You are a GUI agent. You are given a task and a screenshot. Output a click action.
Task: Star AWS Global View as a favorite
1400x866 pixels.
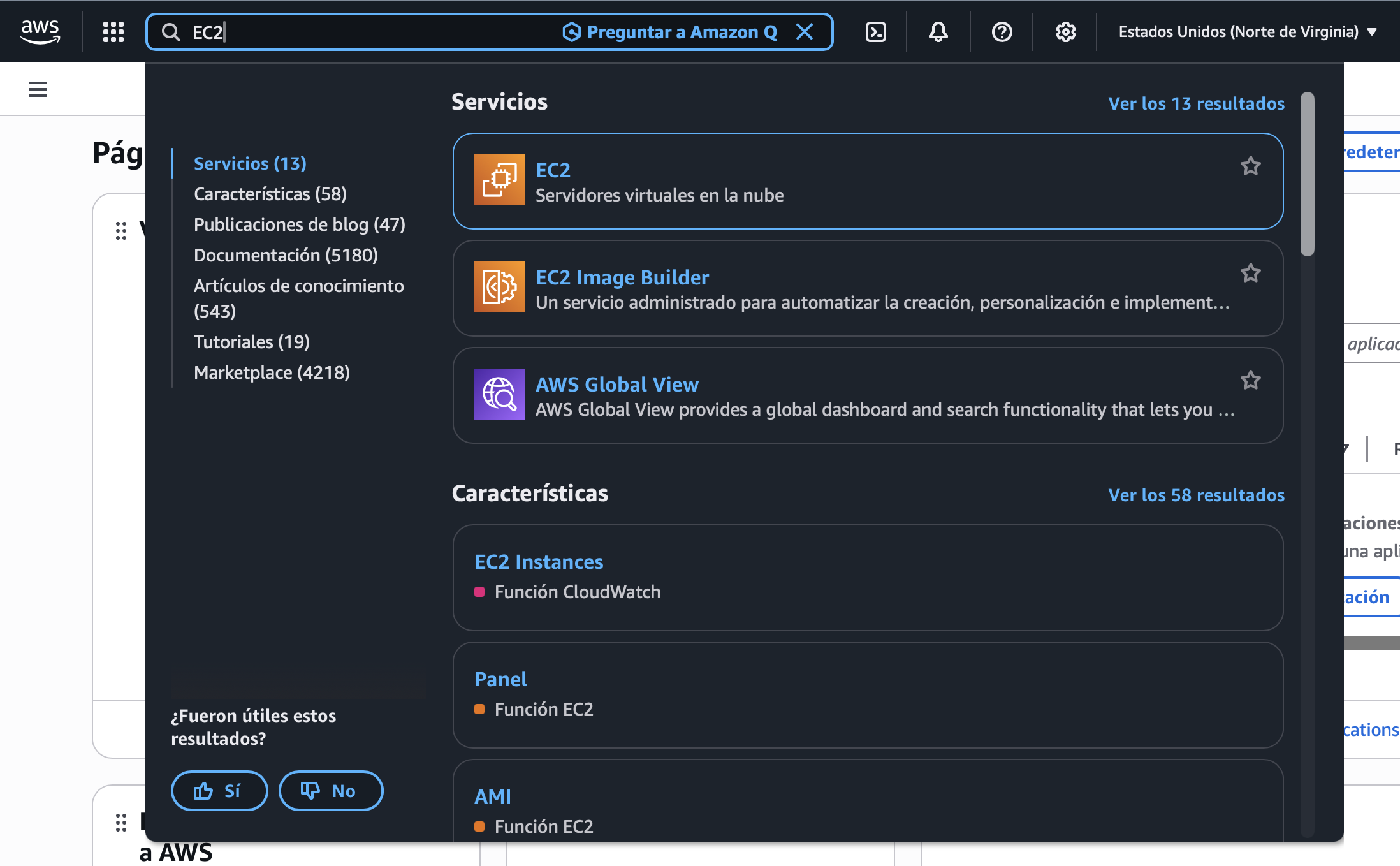tap(1250, 381)
